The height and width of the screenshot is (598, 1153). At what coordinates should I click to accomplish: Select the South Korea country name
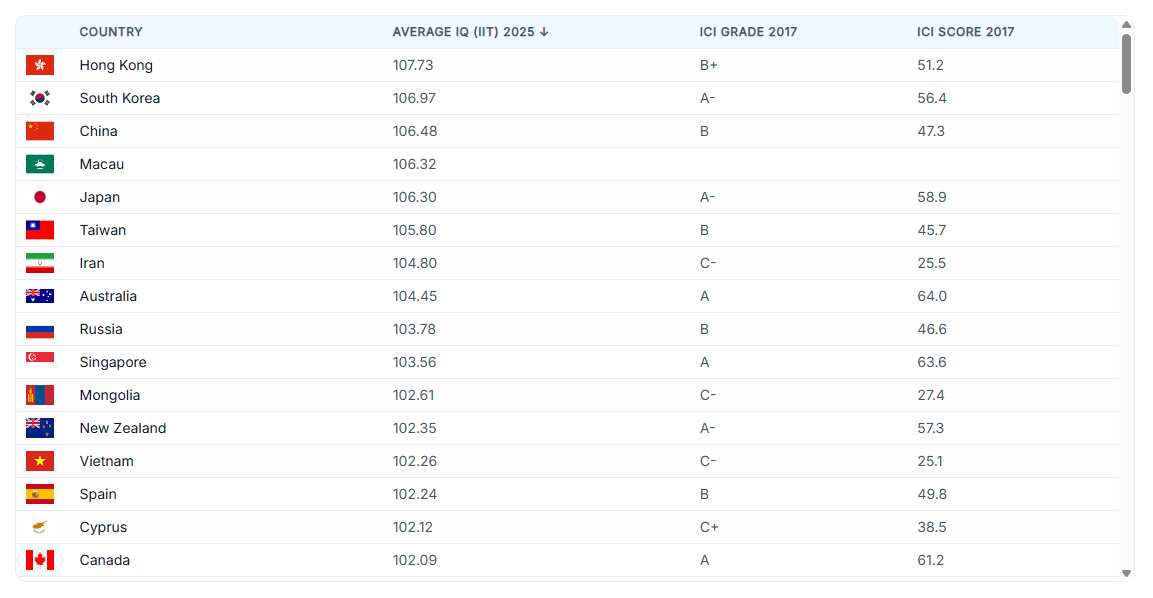point(120,99)
